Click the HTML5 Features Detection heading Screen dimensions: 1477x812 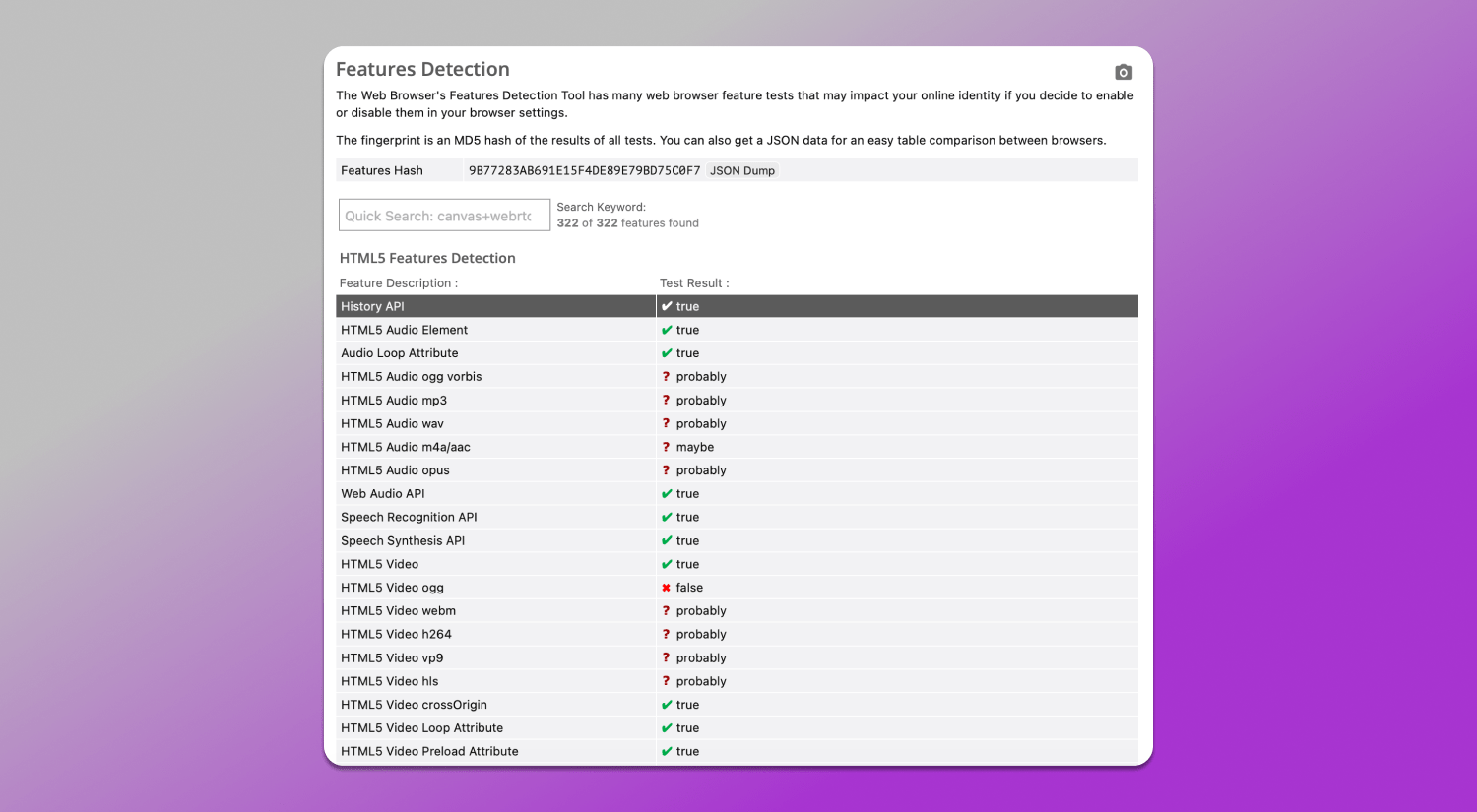point(427,257)
